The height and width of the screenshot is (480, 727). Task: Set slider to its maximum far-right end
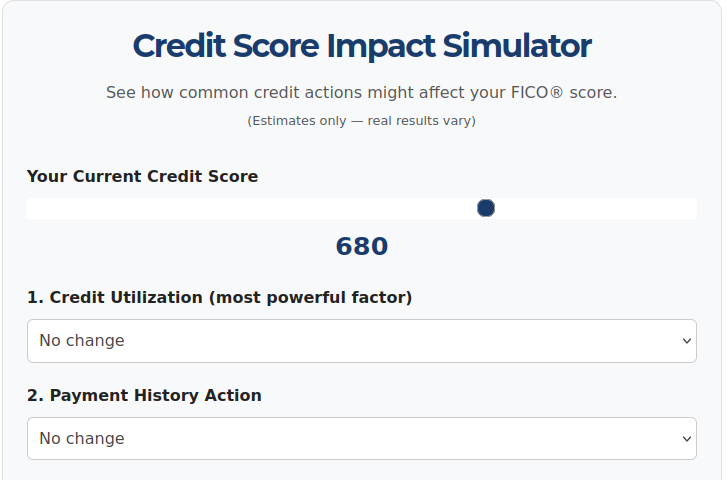coord(695,208)
